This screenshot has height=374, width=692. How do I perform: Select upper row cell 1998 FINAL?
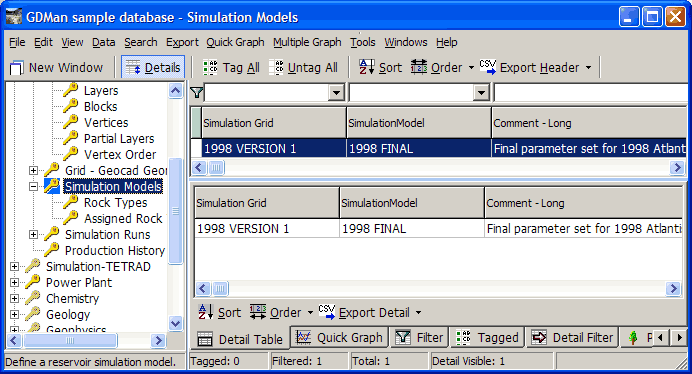point(419,148)
